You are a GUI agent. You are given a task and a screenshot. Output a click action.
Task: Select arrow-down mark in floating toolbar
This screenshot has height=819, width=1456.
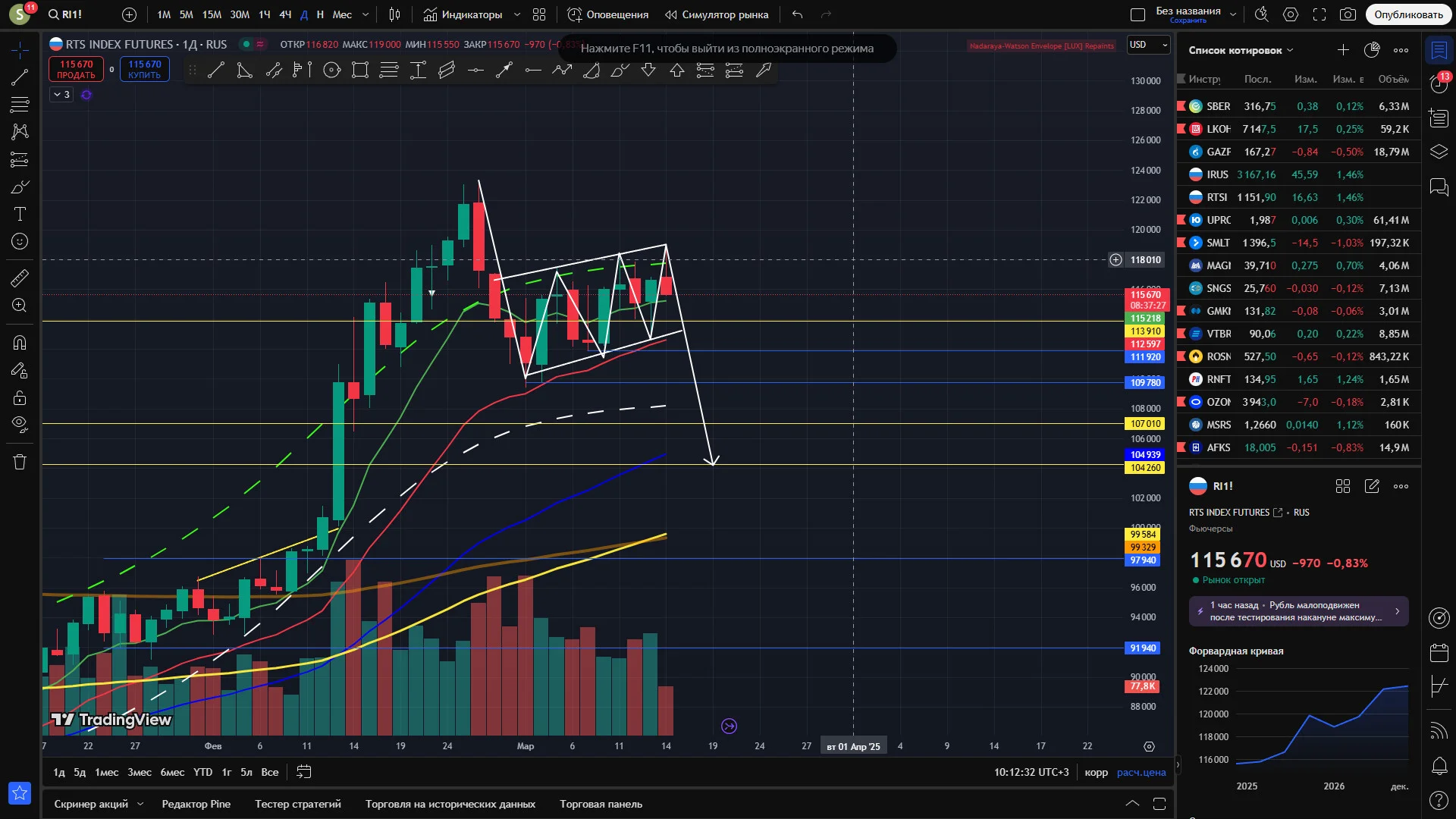coord(648,71)
